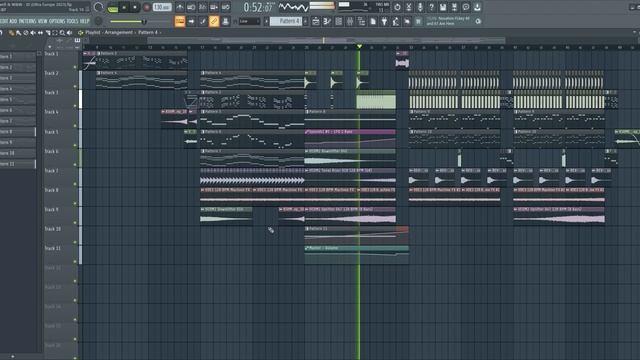Toggle loop recording button

tap(225, 7)
